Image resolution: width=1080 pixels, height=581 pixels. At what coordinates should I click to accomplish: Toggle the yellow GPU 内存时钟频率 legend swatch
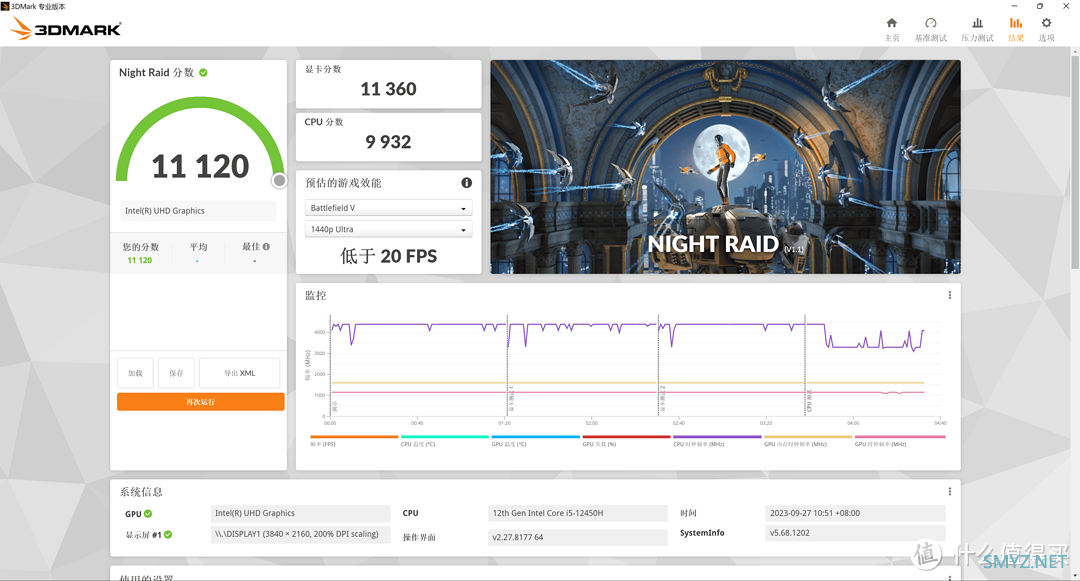point(808,436)
